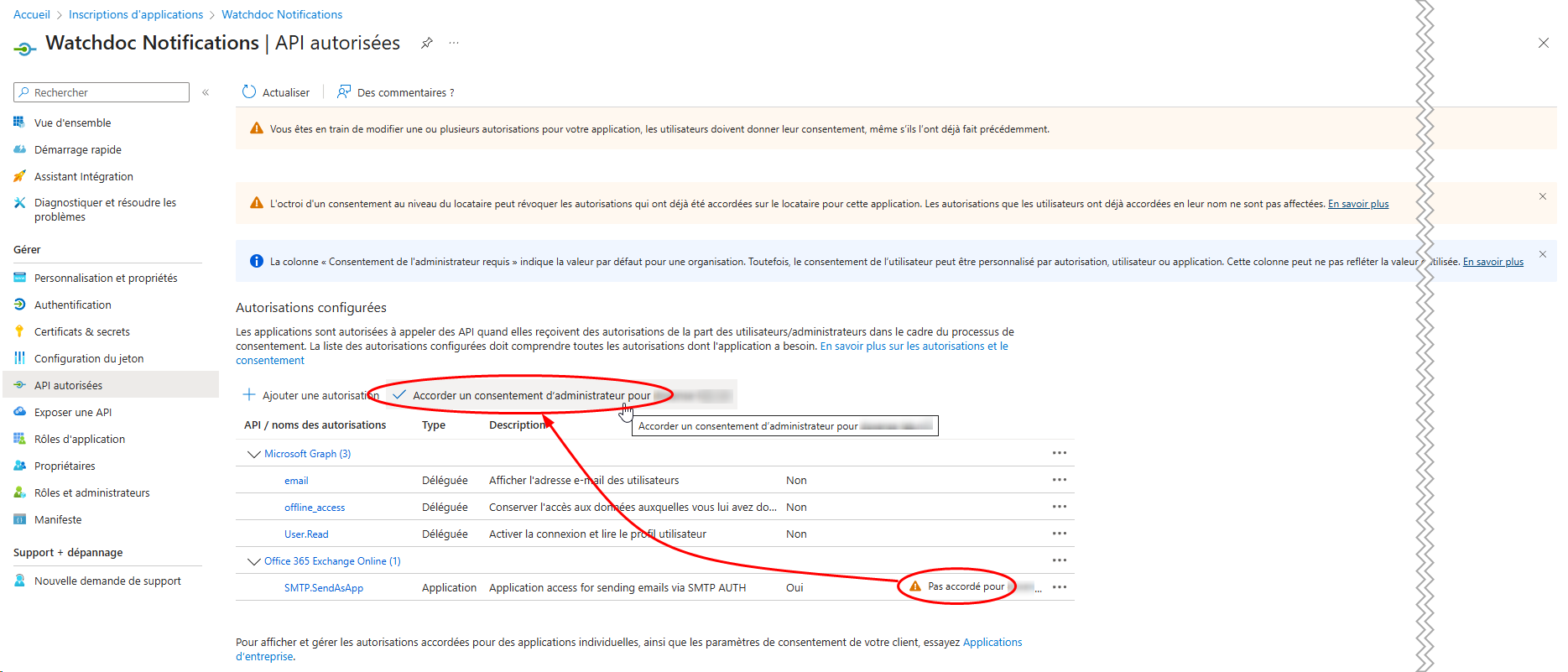The width and height of the screenshot is (1568, 672).
Task: Click the warning icon in first banner
Action: click(x=257, y=128)
